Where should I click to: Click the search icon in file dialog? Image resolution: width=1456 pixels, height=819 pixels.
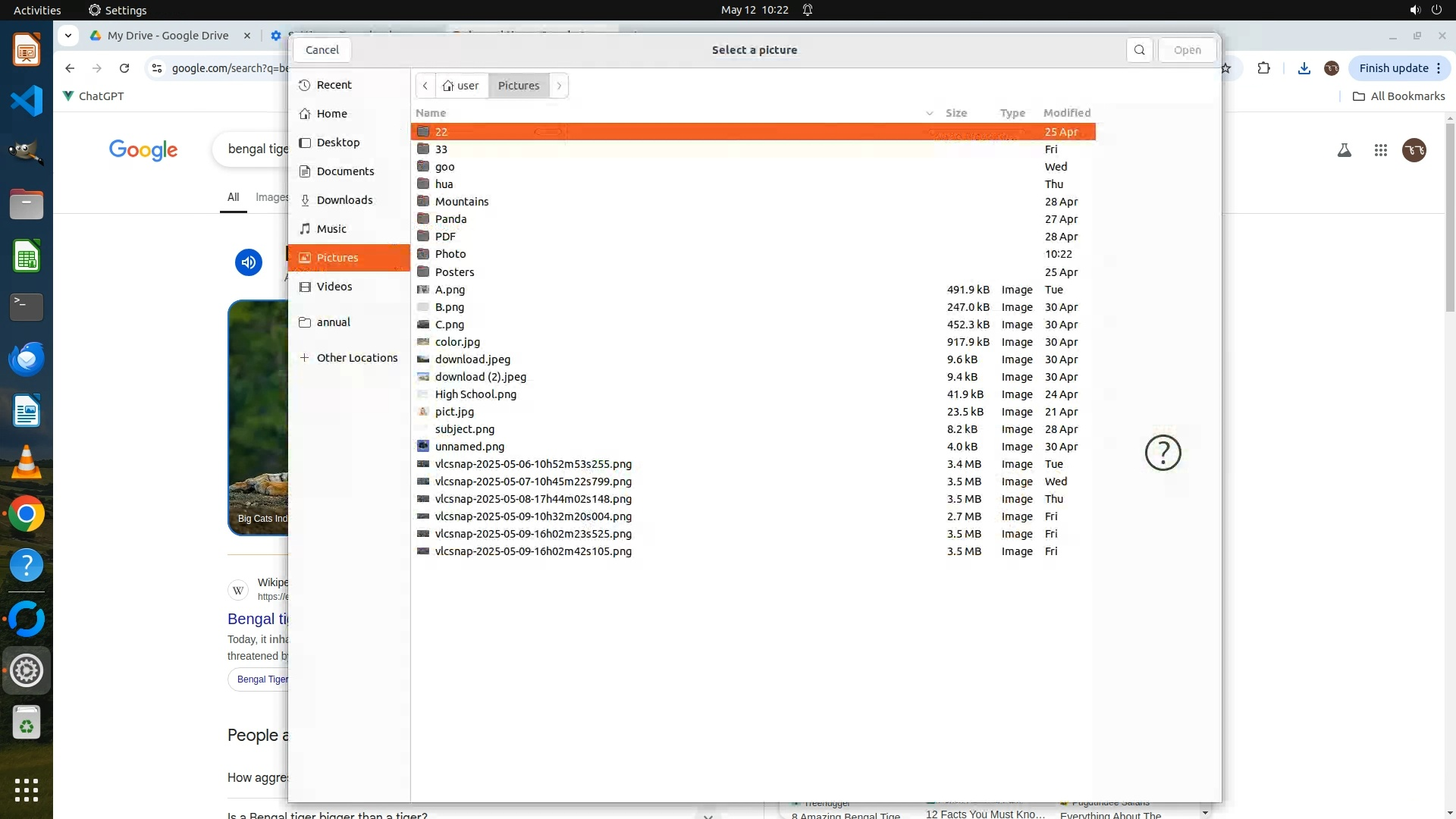(1139, 50)
